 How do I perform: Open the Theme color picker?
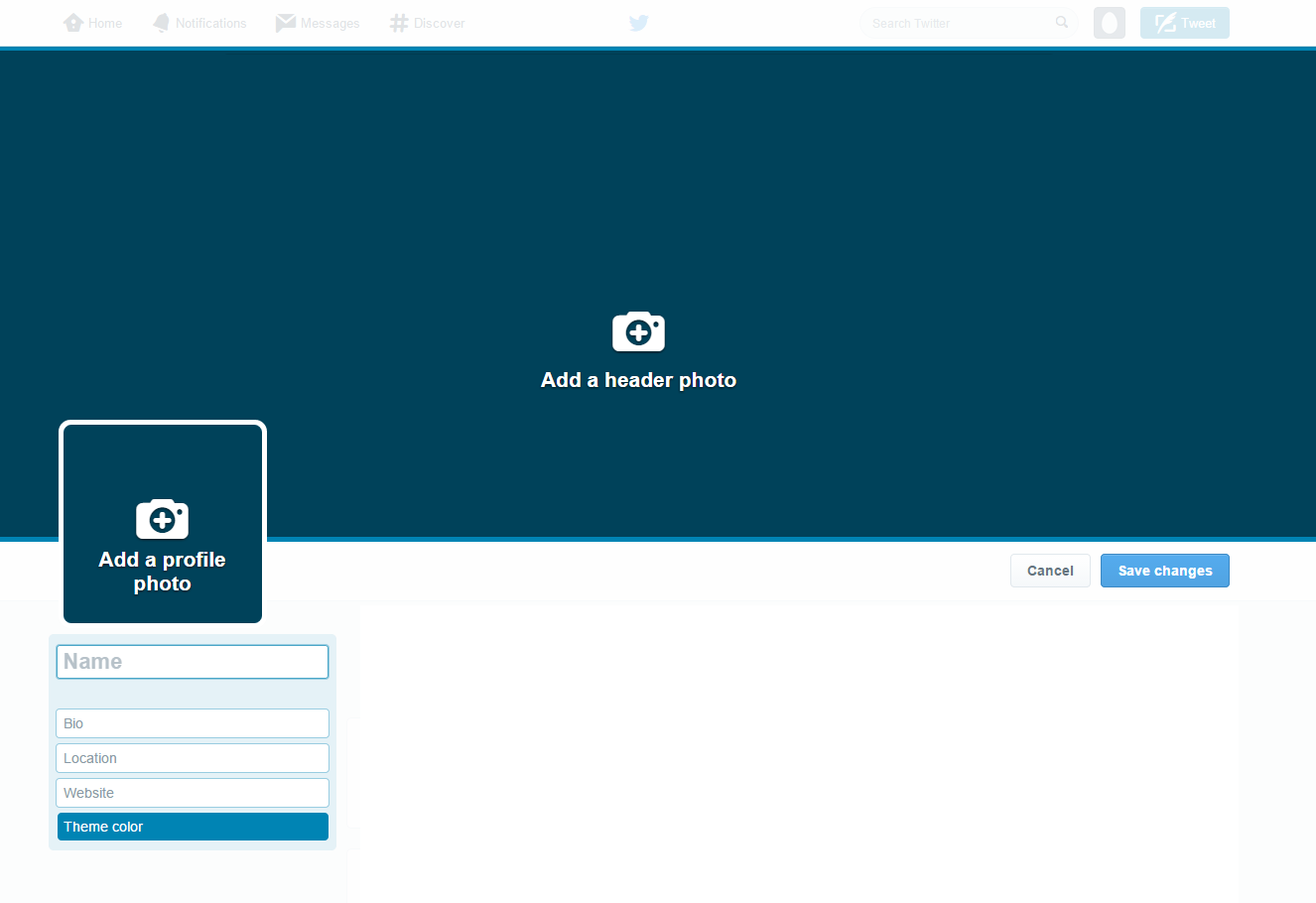(193, 827)
